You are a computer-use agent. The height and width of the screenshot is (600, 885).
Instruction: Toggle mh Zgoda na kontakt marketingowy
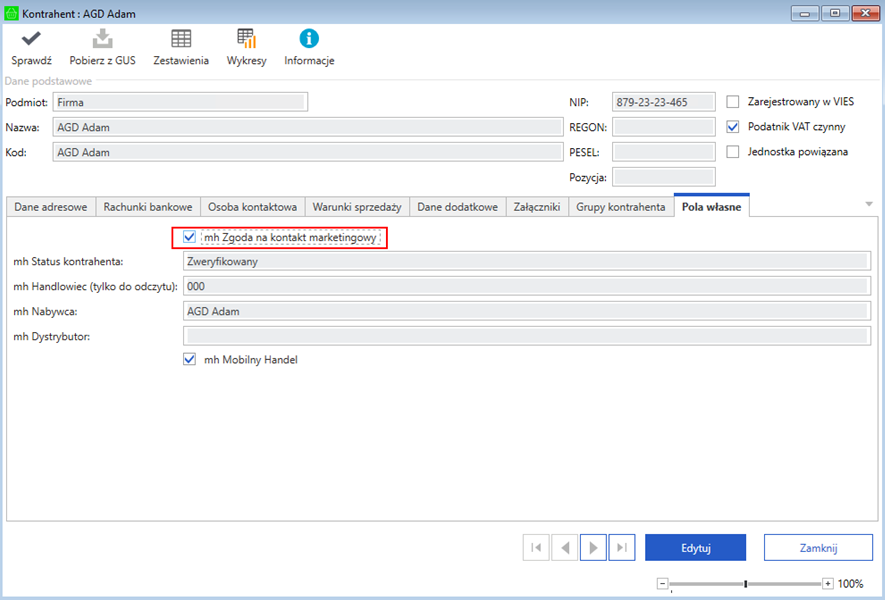[x=190, y=237]
